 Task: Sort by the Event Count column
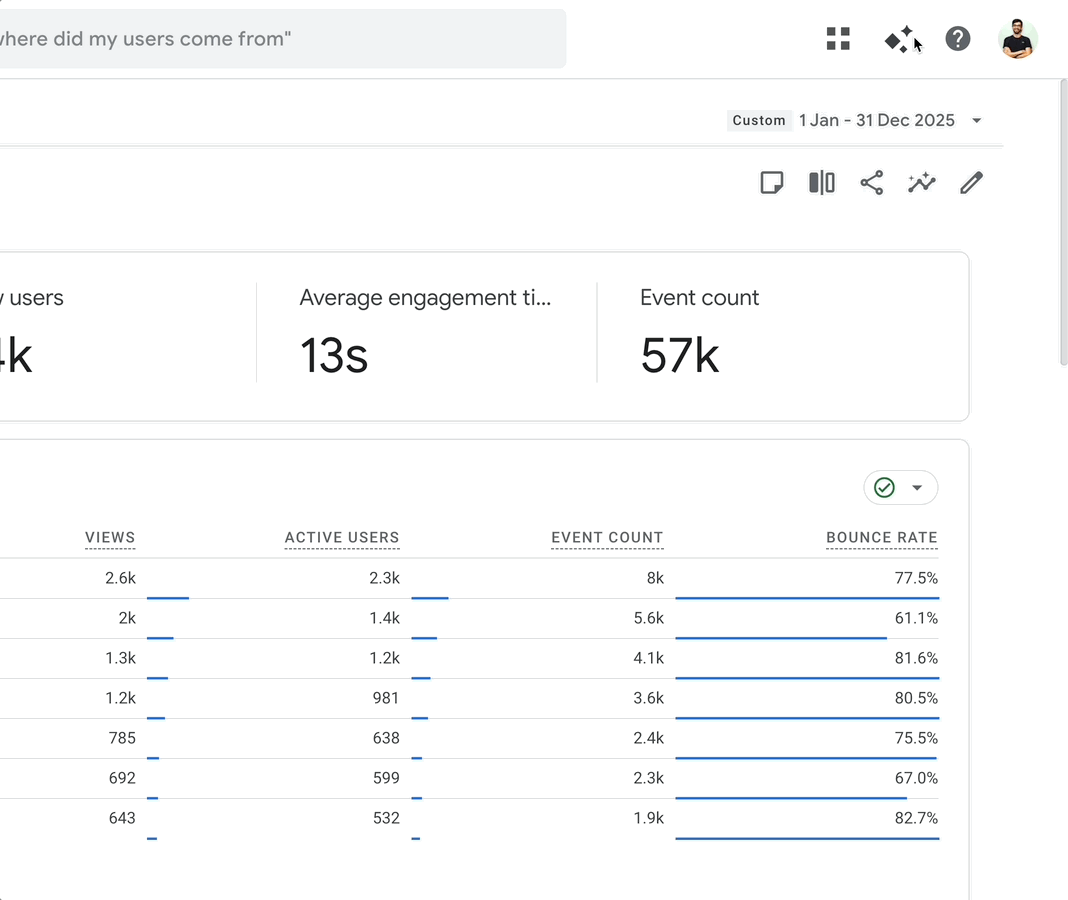(607, 537)
